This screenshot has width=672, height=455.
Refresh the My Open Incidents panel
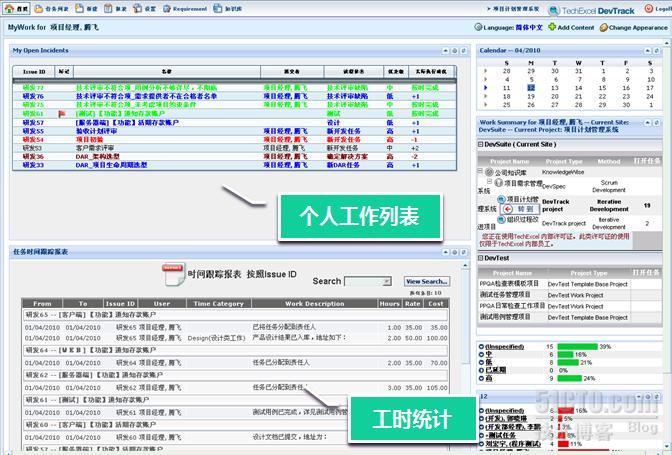click(464, 51)
